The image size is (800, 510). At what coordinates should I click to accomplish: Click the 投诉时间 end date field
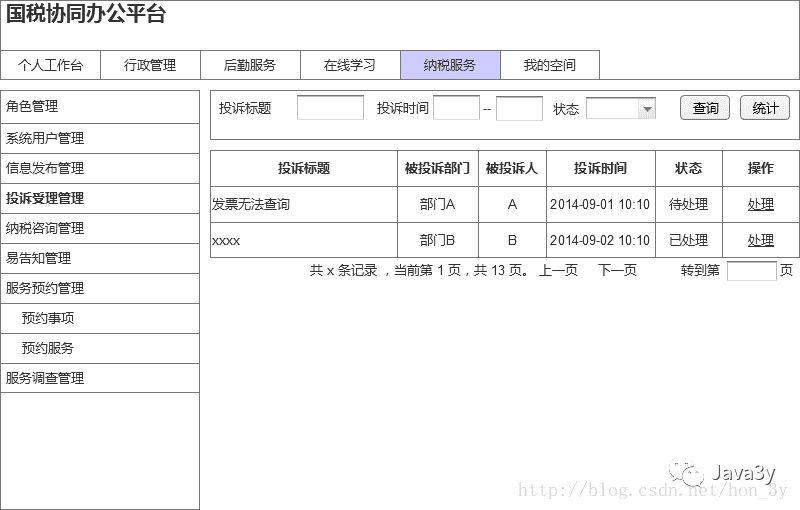519,109
